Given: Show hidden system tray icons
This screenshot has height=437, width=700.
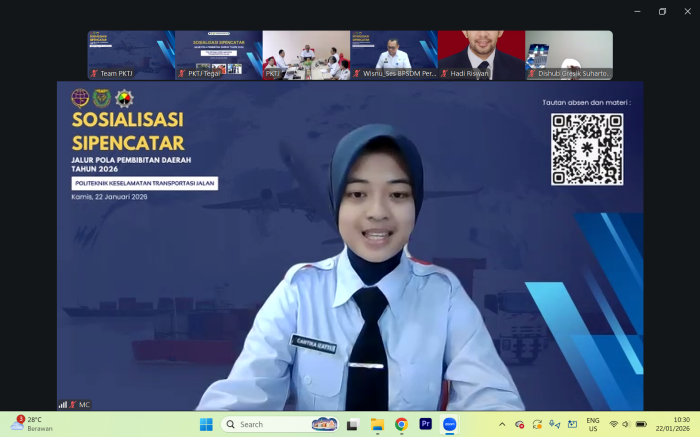Looking at the screenshot, I should 502,424.
